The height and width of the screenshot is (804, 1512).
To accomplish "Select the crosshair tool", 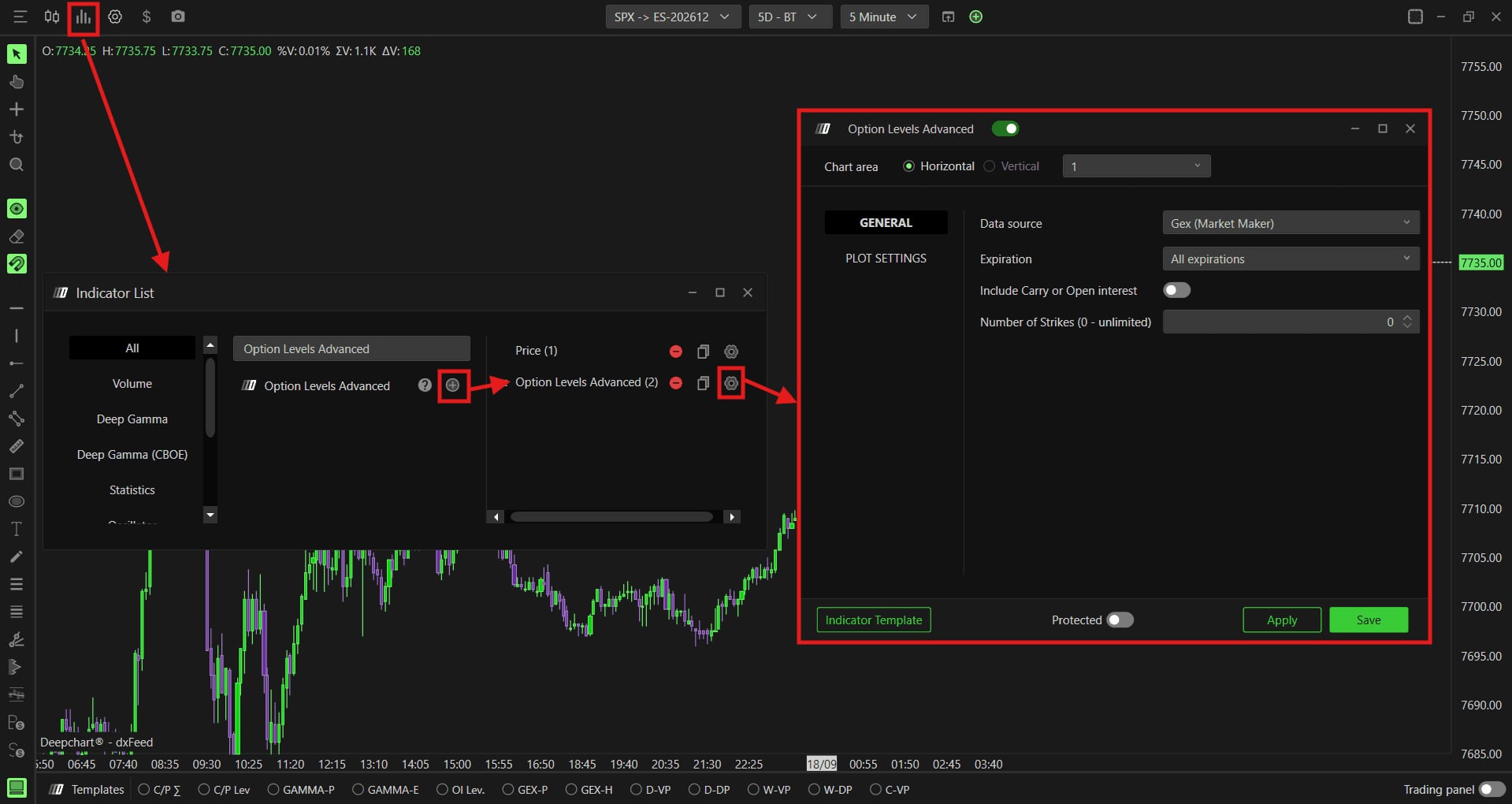I will pyautogui.click(x=17, y=110).
